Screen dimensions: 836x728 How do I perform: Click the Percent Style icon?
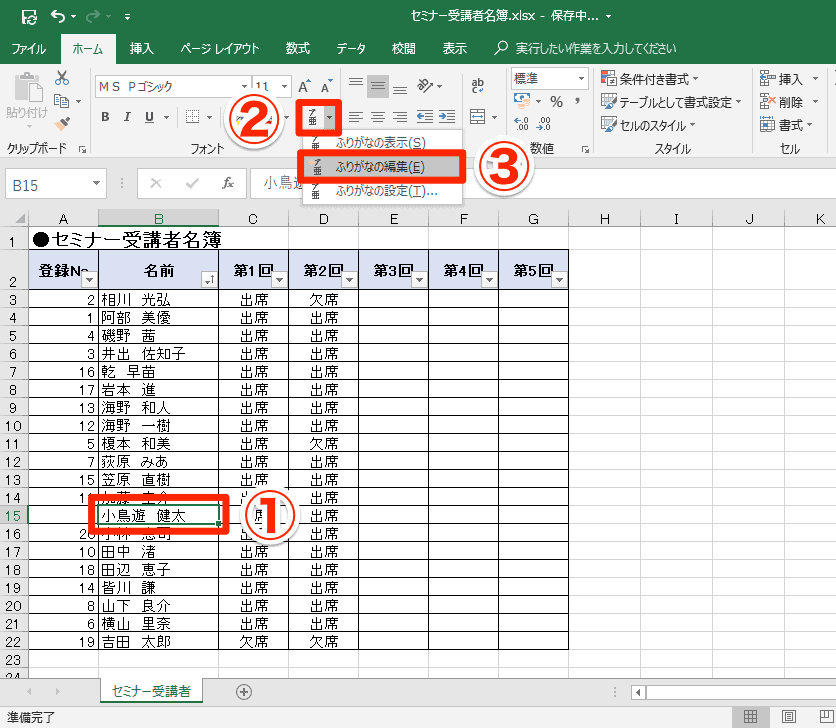pyautogui.click(x=556, y=101)
